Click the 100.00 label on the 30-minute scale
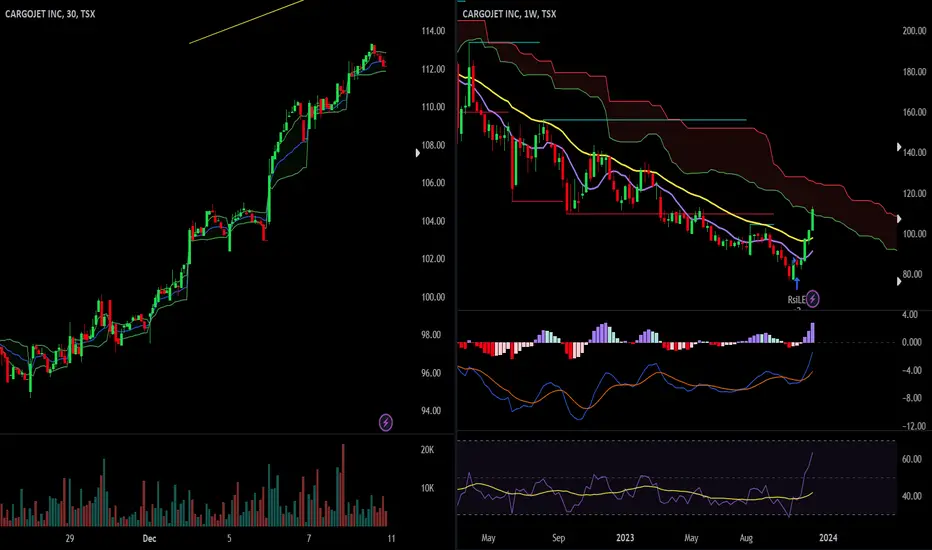This screenshot has height=550, width=932. coord(433,297)
